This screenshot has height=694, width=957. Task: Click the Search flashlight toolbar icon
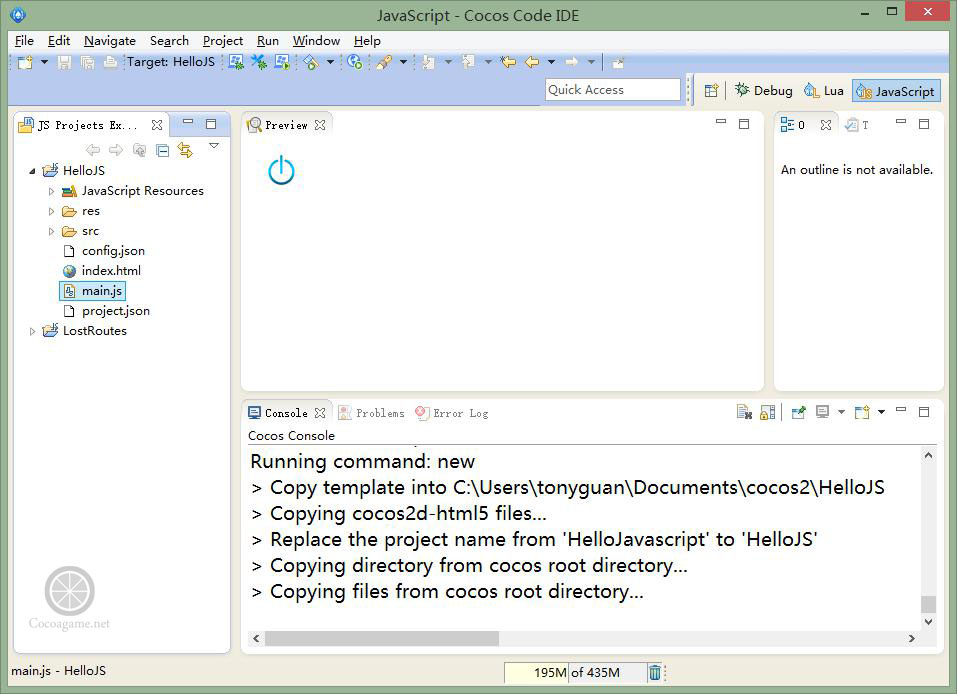pyautogui.click(x=384, y=62)
